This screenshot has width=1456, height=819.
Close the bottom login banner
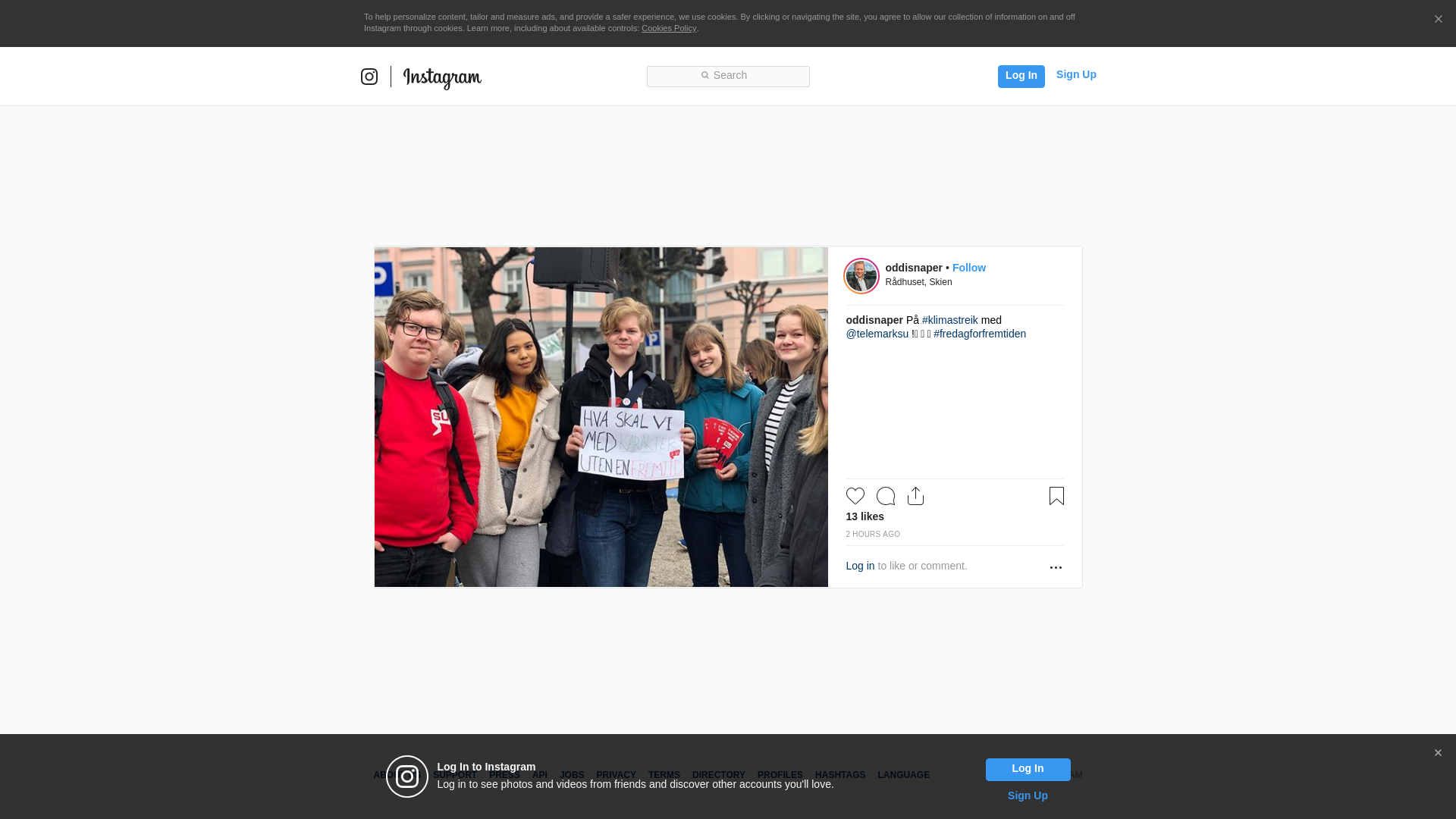pyautogui.click(x=1438, y=753)
